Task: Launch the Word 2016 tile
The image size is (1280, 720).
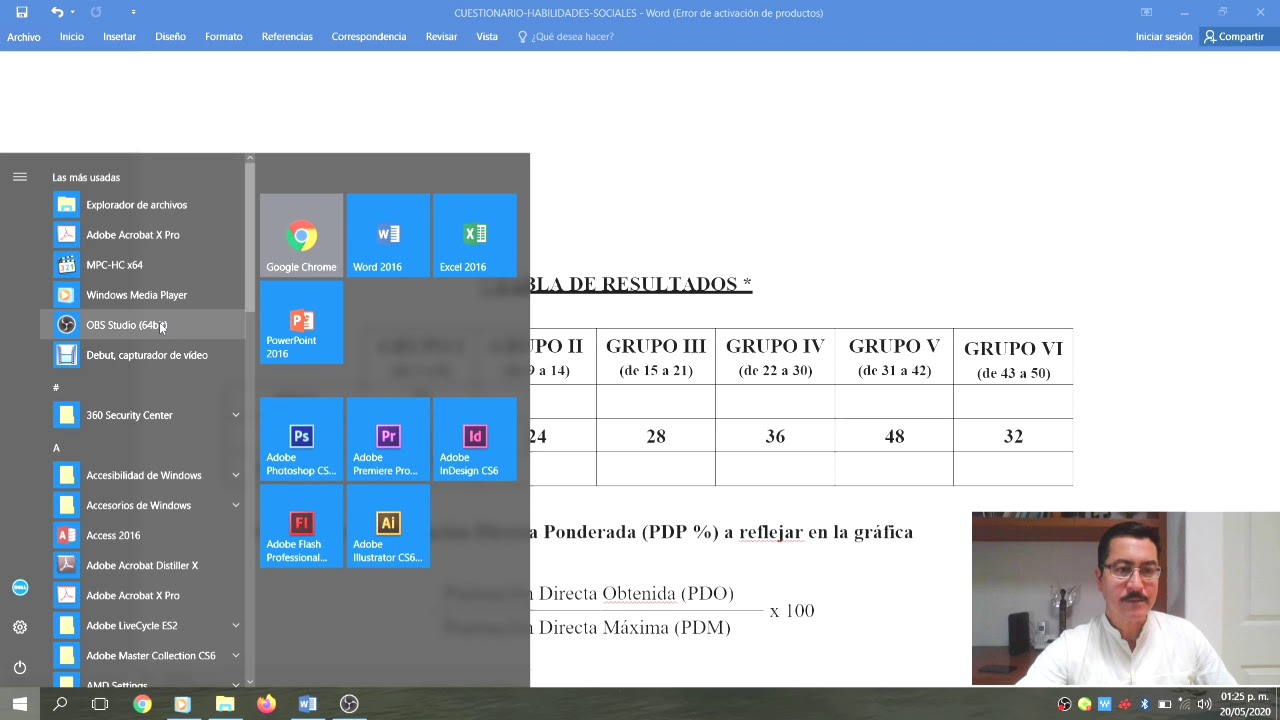Action: pos(388,236)
